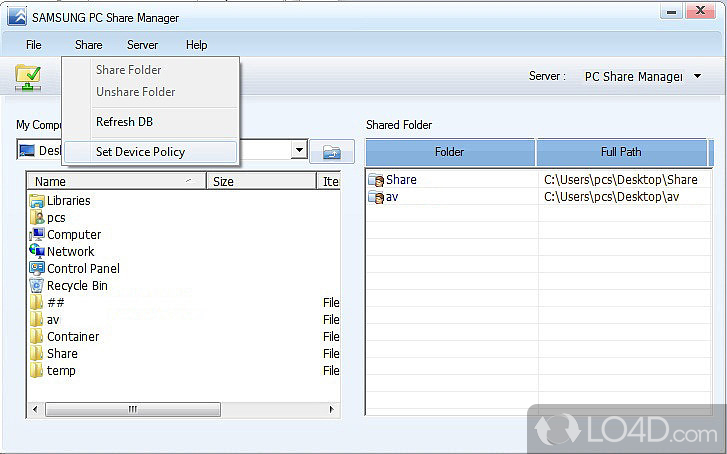Click the path C:\Users\pcs\Desktop\av

612,197
